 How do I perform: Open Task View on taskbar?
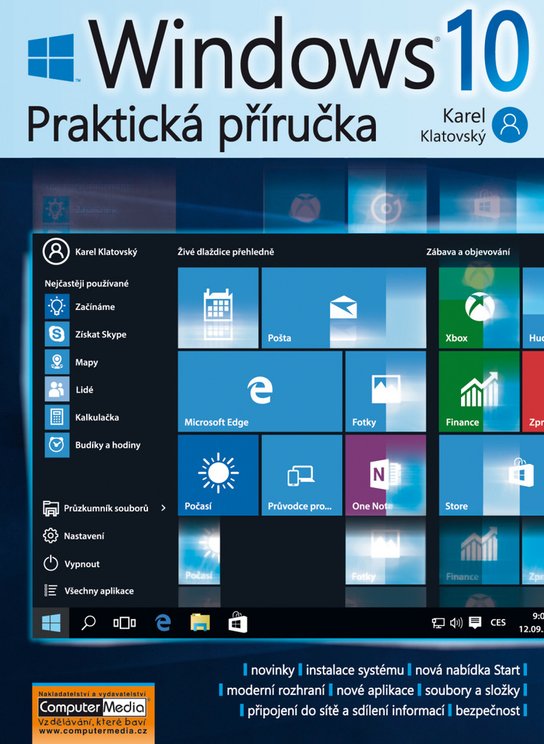coord(124,623)
